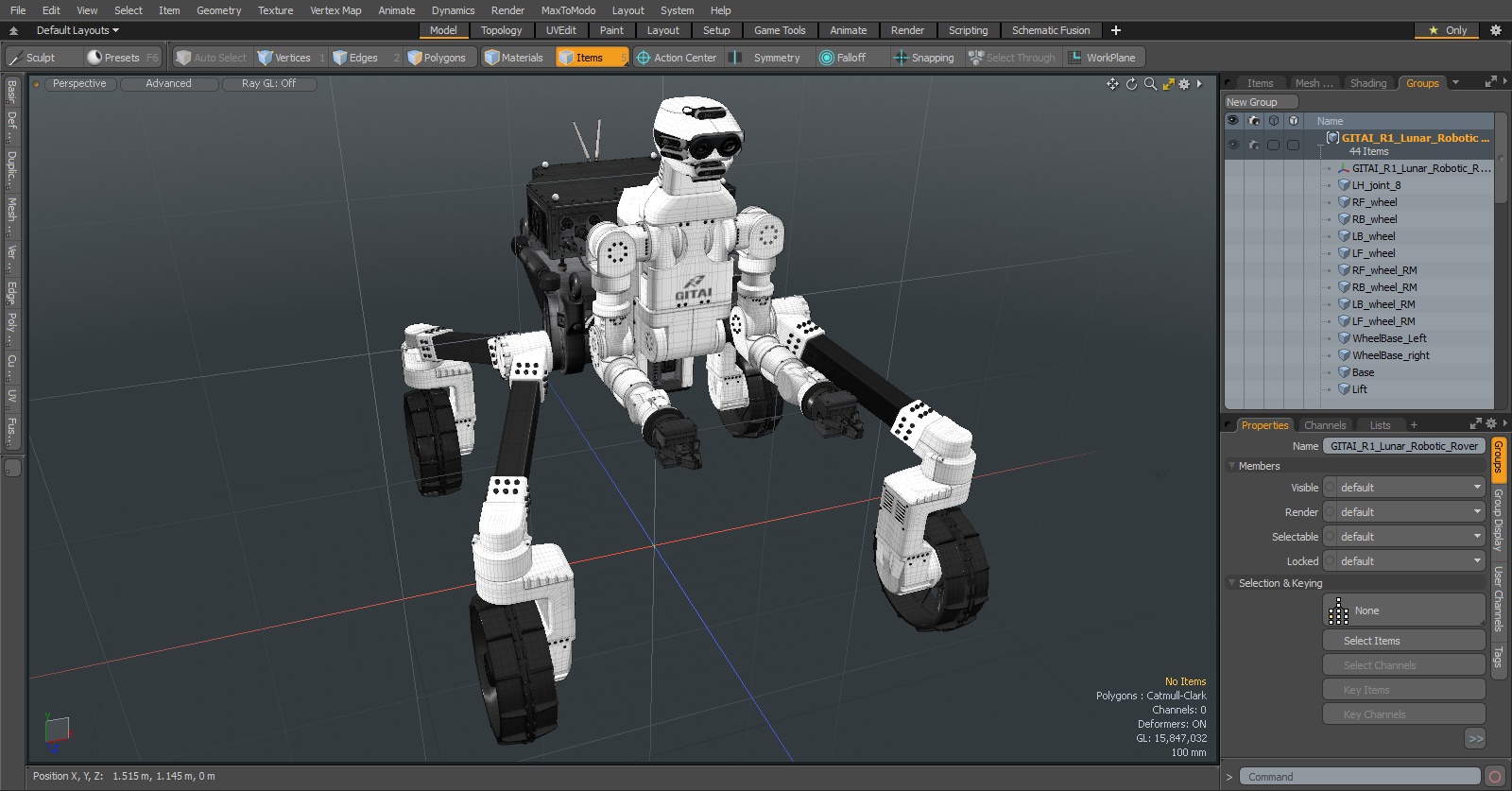Viewport: 1512px width, 791px height.
Task: Open the Render dropdown
Action: point(1404,512)
